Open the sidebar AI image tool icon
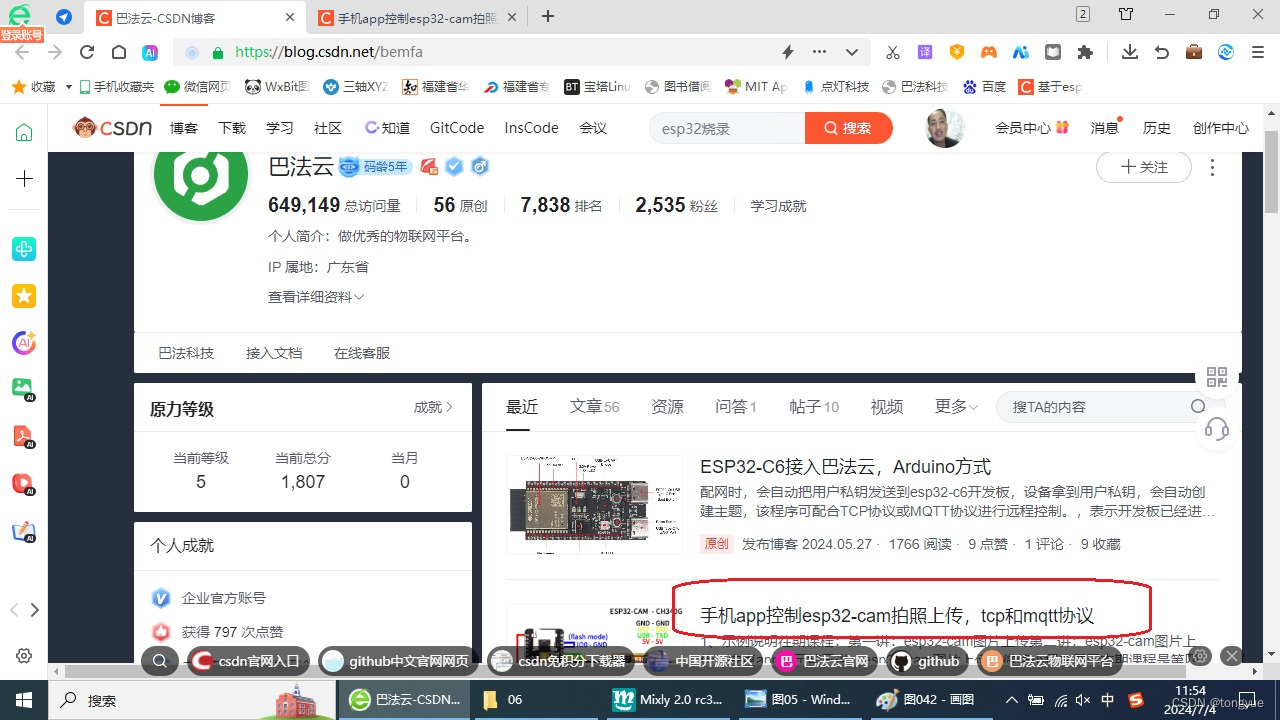The width and height of the screenshot is (1280, 720). point(24,389)
